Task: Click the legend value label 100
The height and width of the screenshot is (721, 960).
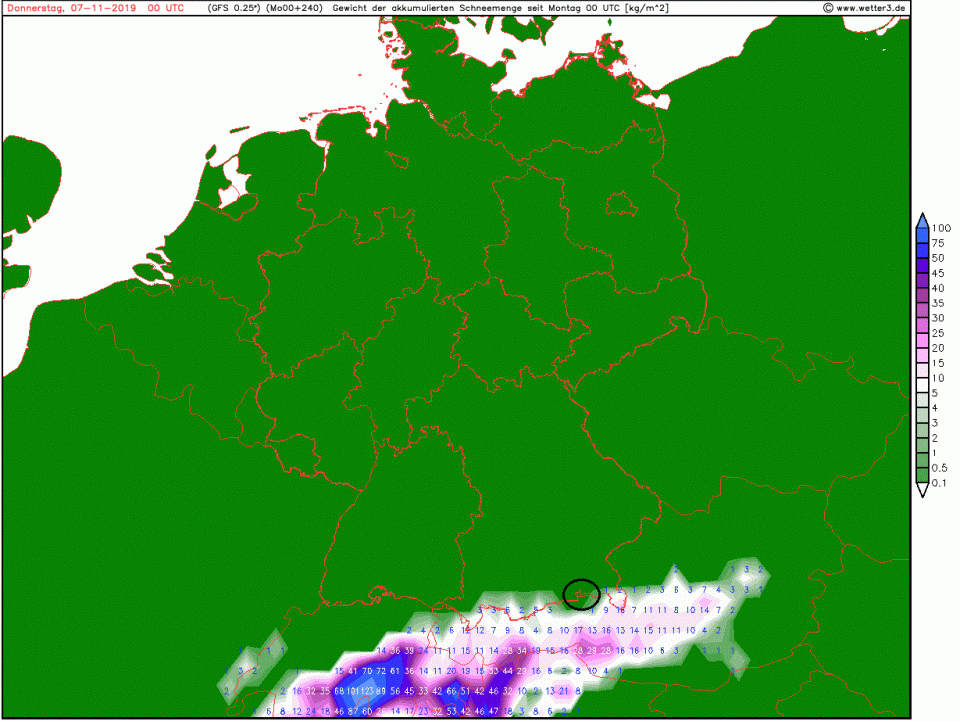Action: coord(940,228)
